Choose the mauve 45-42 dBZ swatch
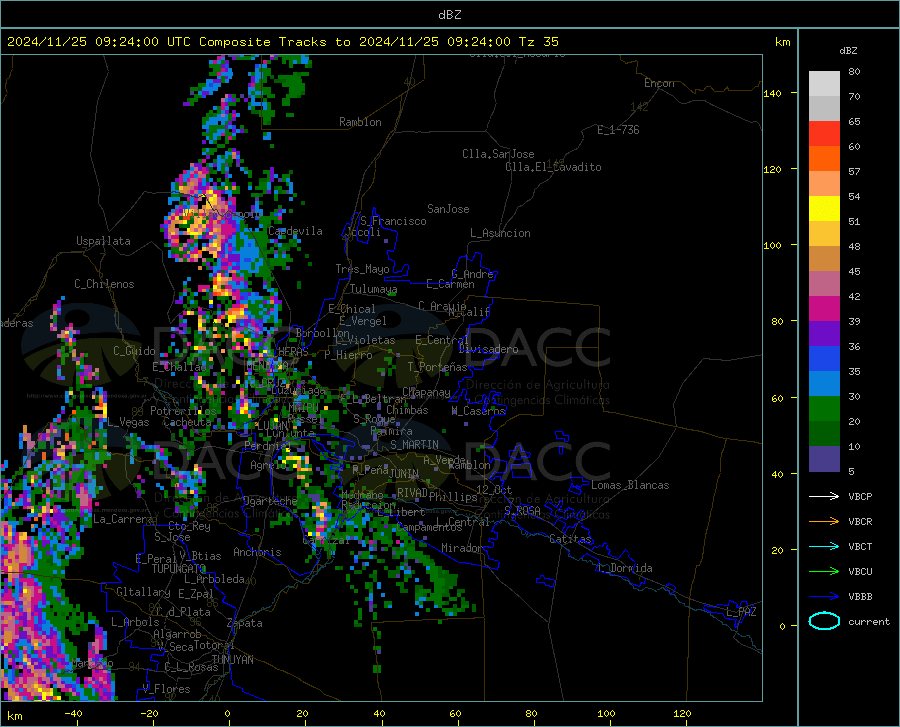Screen dimensions: 900x727 (824, 284)
